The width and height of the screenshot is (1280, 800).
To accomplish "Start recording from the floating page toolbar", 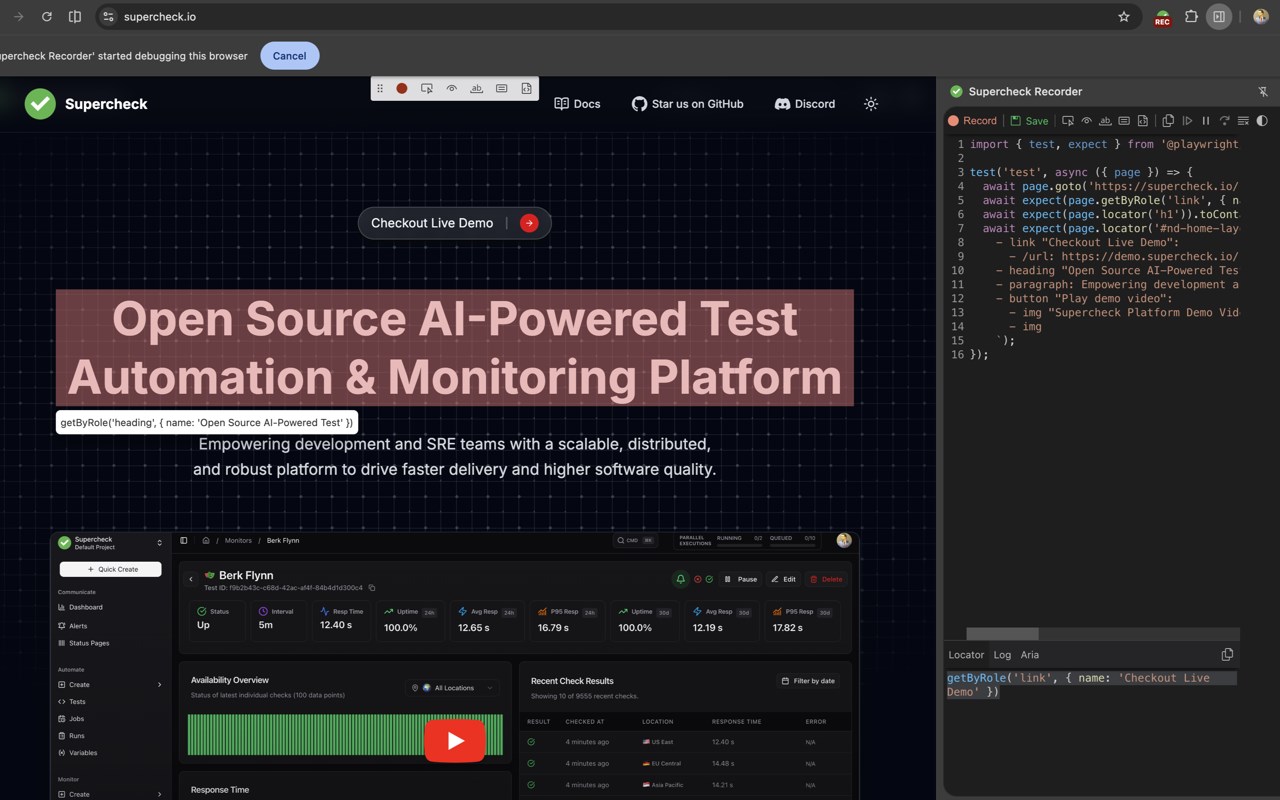I will [402, 89].
